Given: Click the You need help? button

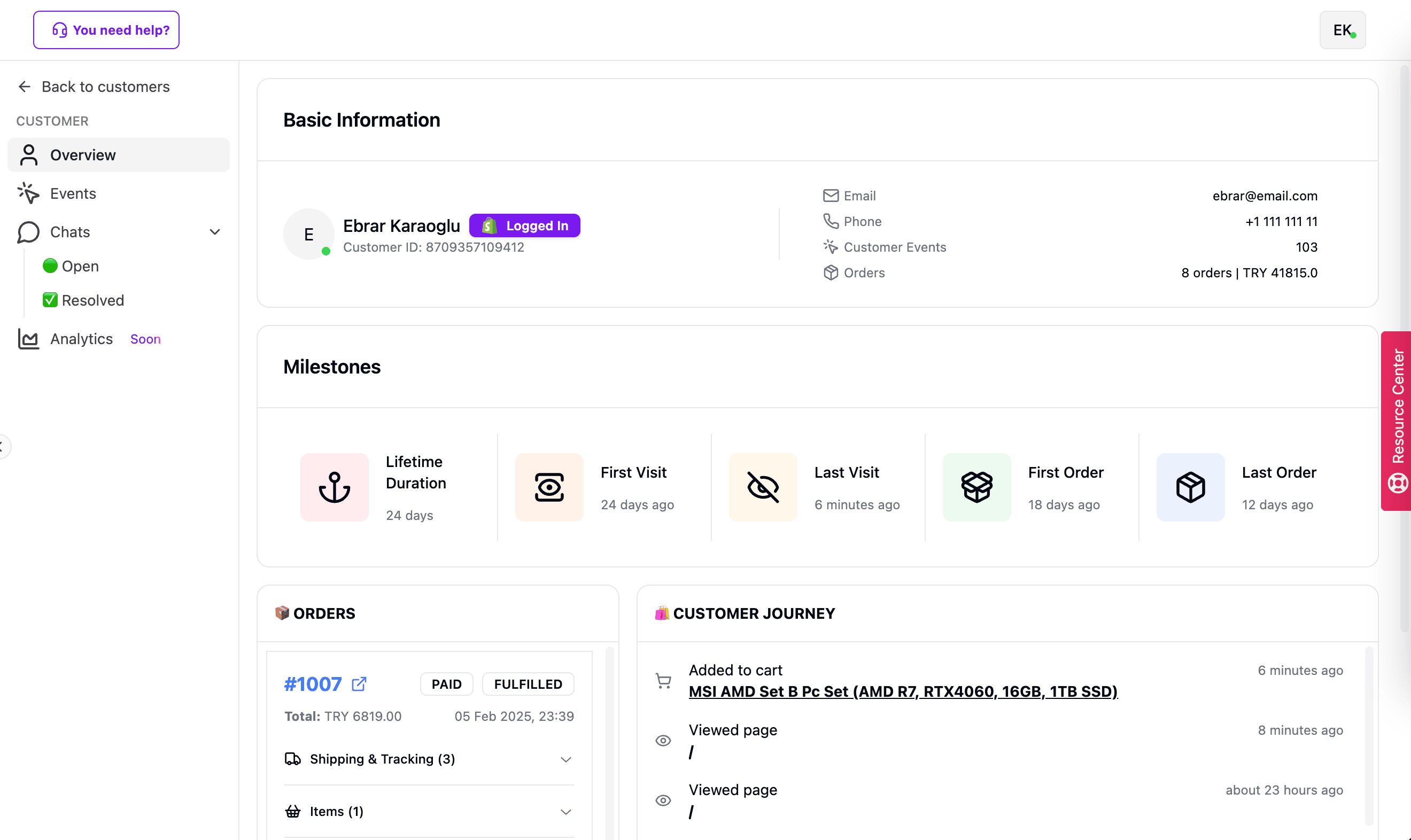Looking at the screenshot, I should tap(106, 30).
